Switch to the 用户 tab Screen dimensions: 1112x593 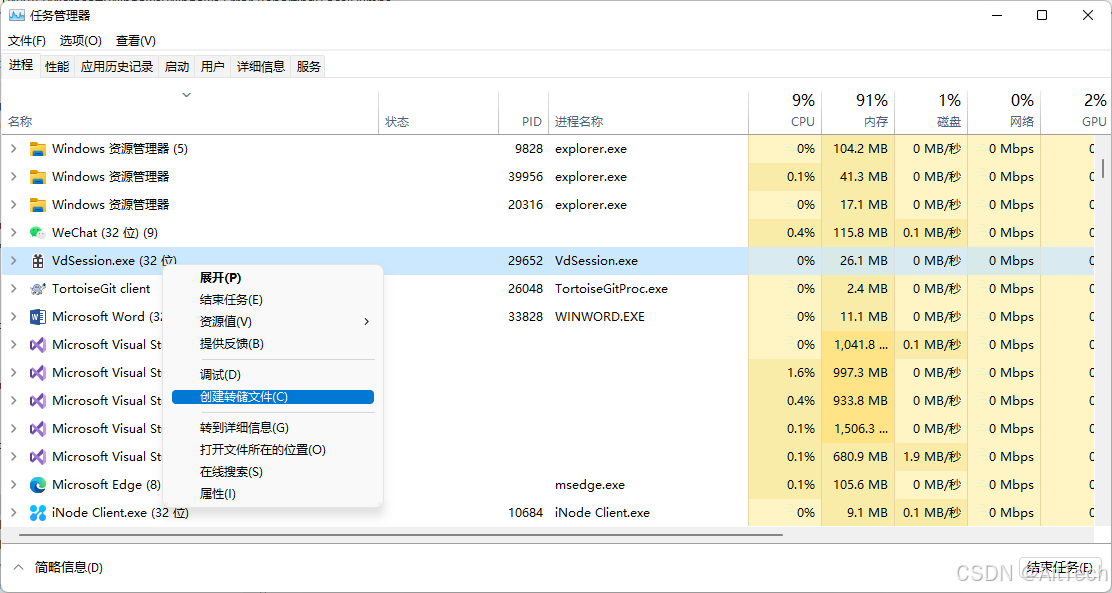tap(213, 67)
